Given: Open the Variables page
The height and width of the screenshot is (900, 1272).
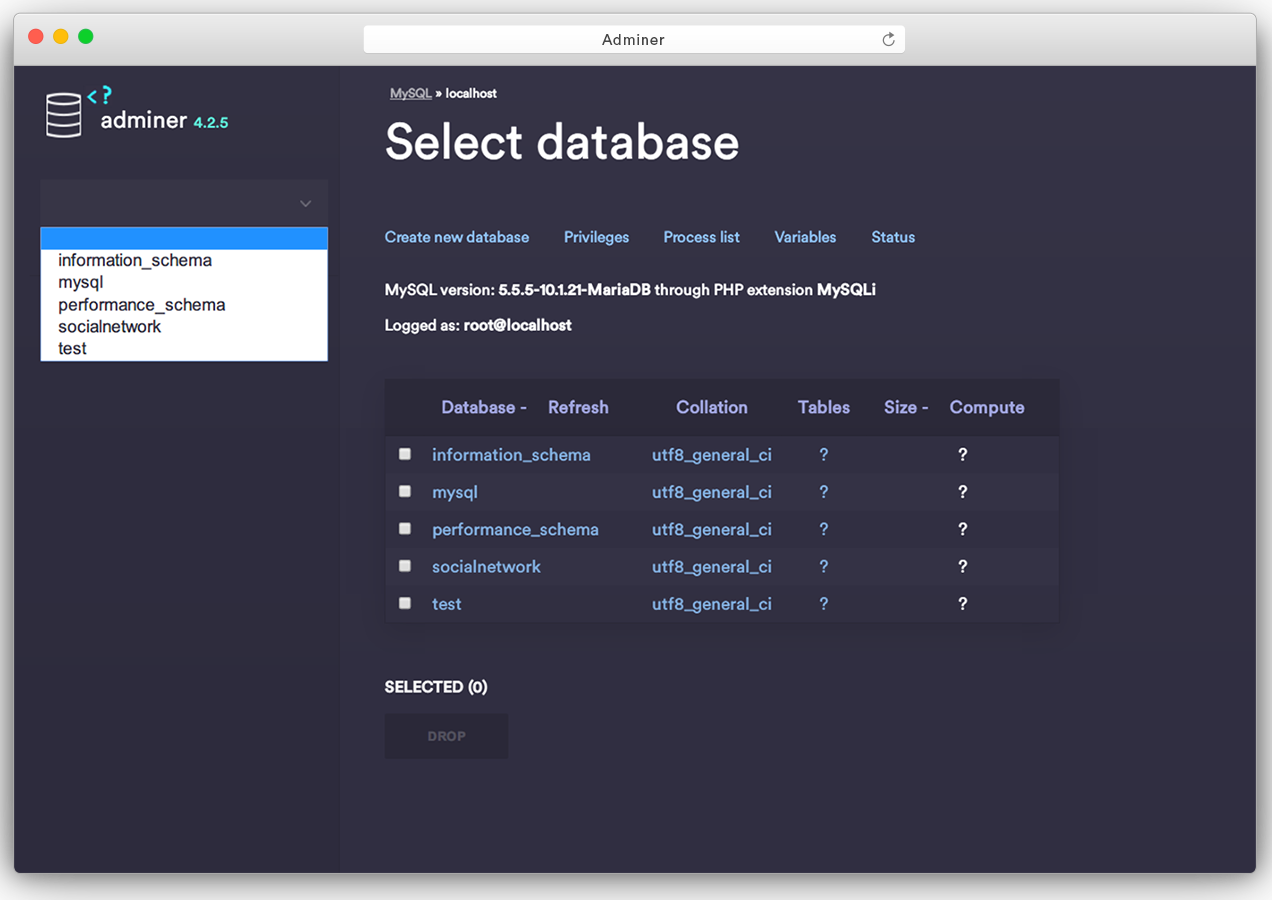Looking at the screenshot, I should tap(805, 237).
